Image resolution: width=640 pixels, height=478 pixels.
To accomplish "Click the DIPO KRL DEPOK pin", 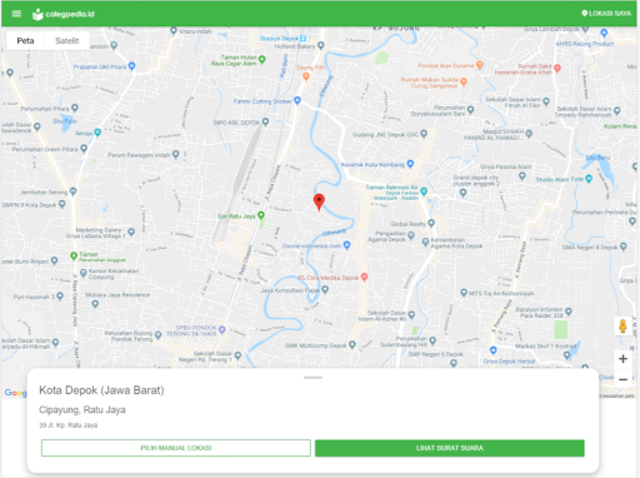I will [x=266, y=122].
